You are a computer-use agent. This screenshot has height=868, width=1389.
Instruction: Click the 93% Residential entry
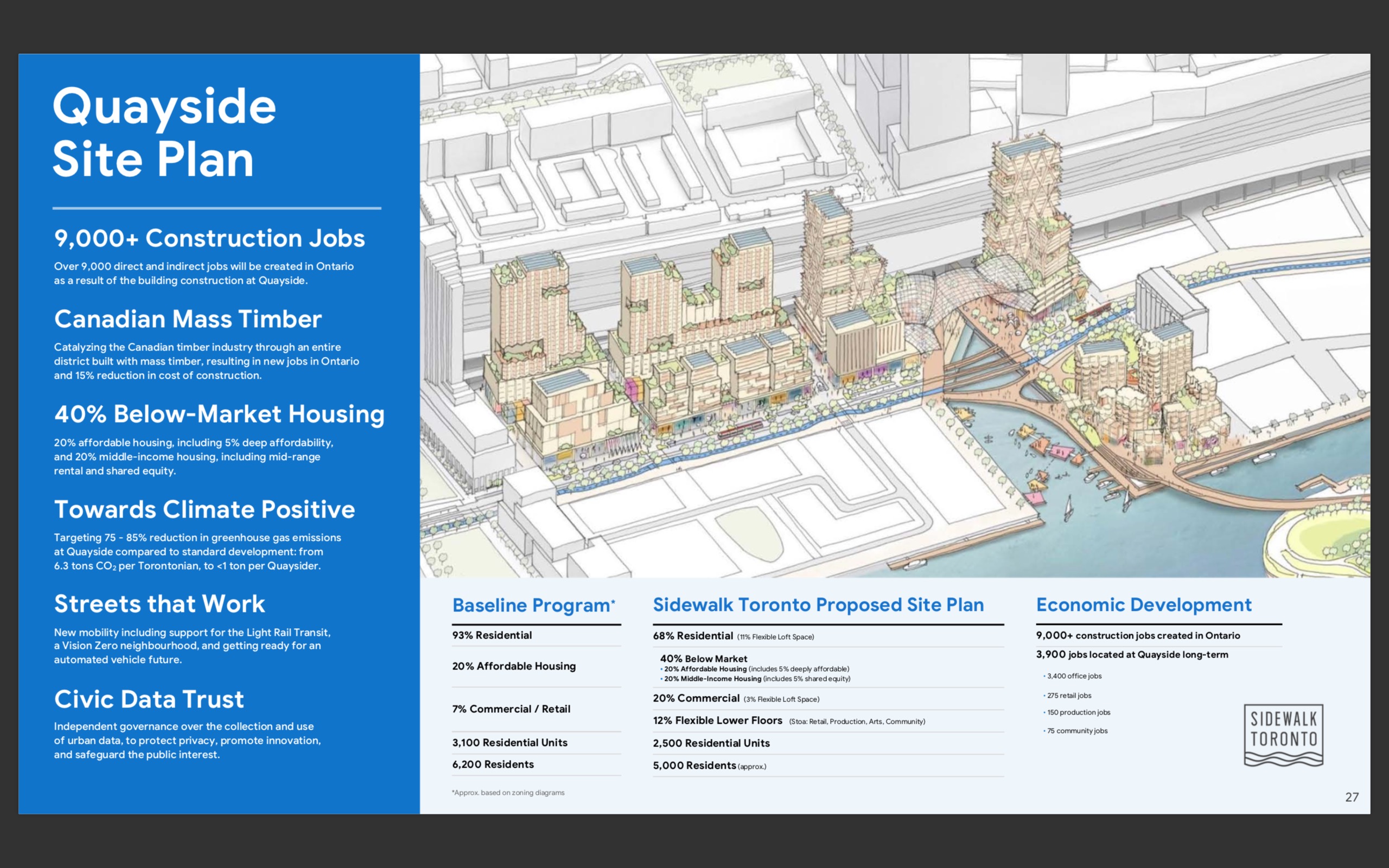point(492,635)
